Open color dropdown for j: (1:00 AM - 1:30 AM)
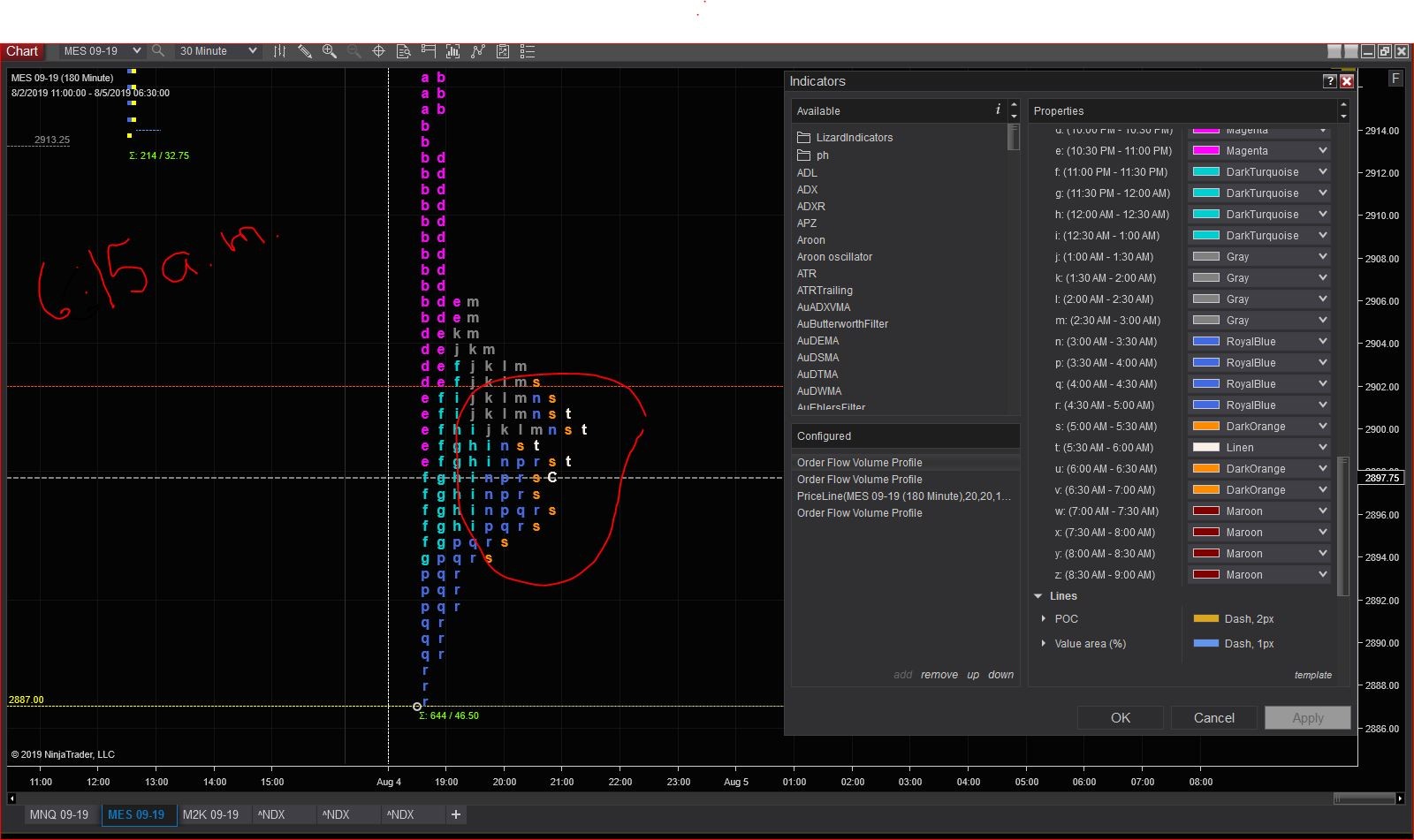1414x840 pixels. click(1323, 257)
